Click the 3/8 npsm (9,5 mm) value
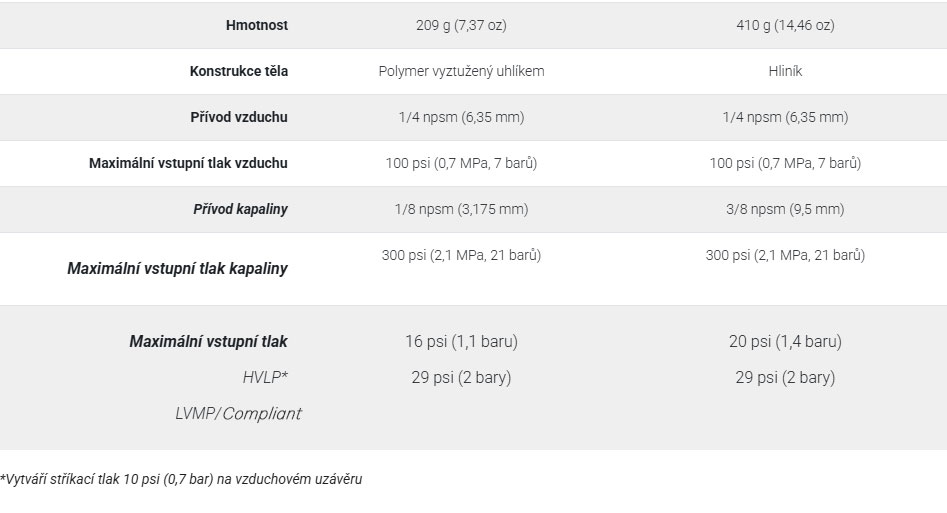Screen dimensions: 947x513 coord(785,209)
